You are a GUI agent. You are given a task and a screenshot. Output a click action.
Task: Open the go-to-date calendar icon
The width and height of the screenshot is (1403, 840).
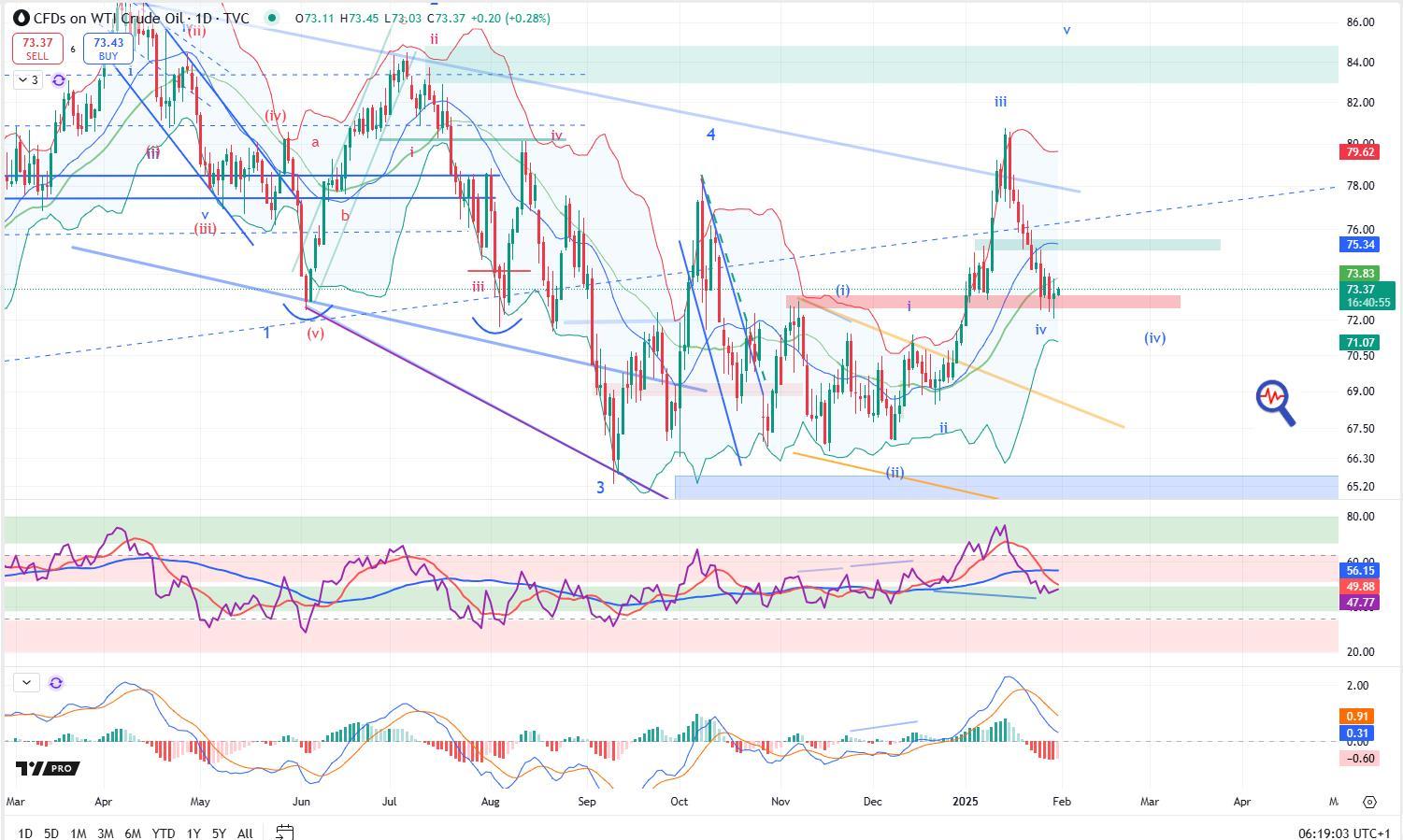285,832
